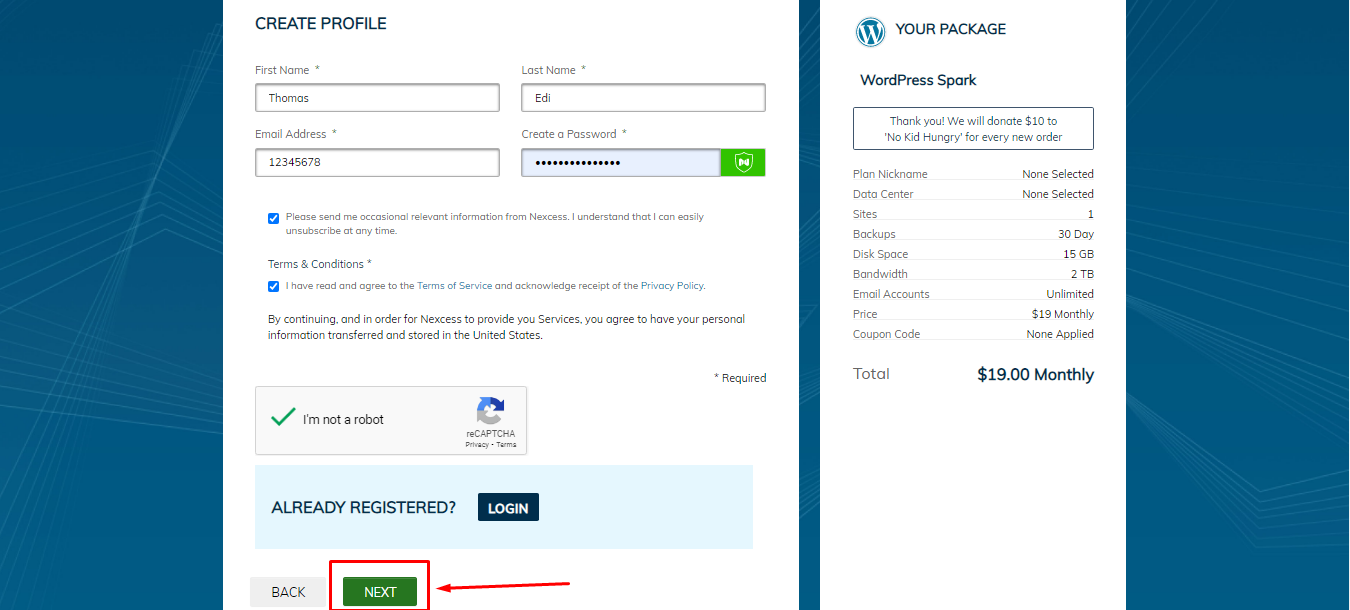Focus the First Name field

377,98
